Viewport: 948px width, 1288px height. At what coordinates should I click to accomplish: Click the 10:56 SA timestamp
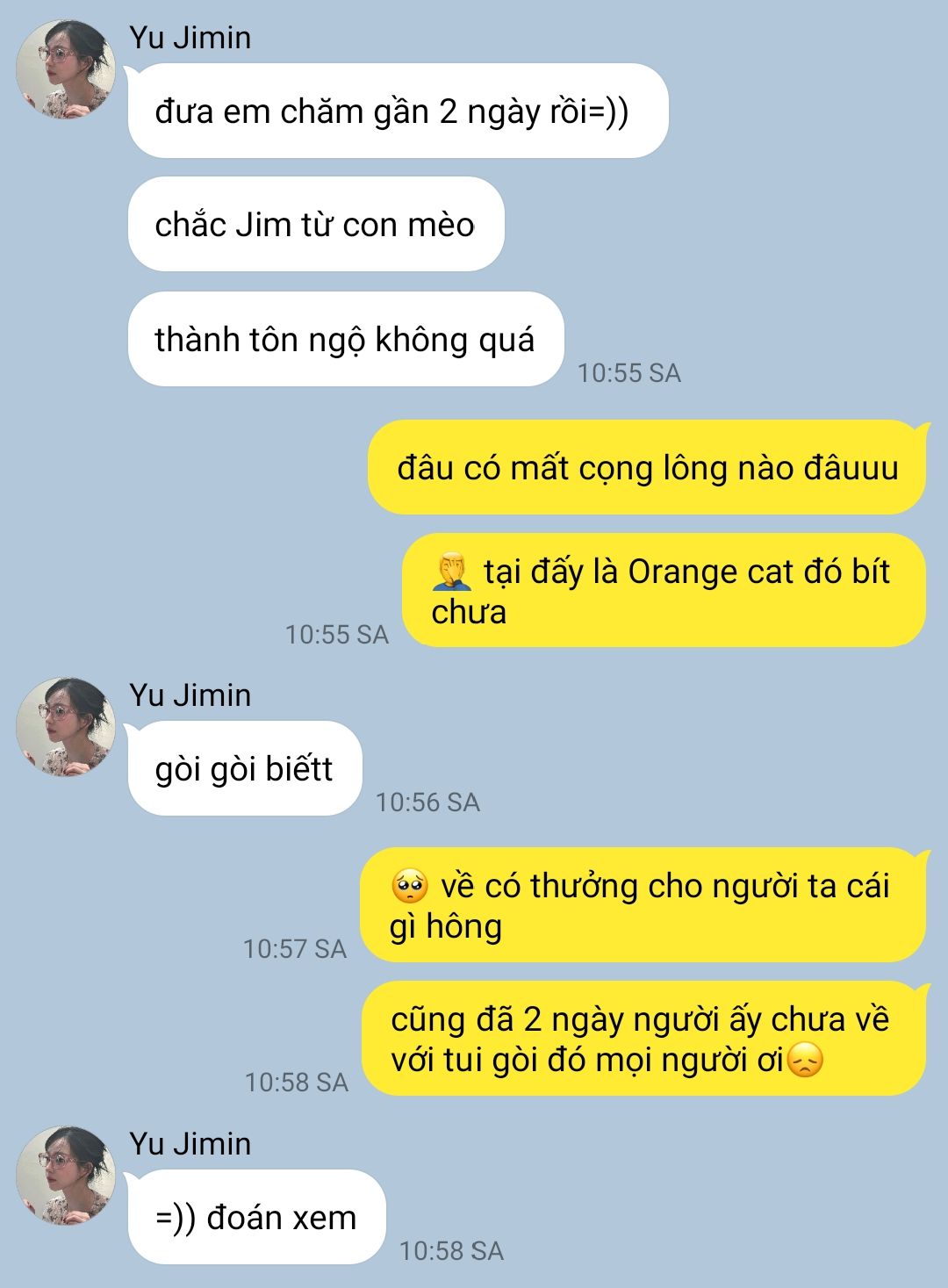(x=427, y=802)
